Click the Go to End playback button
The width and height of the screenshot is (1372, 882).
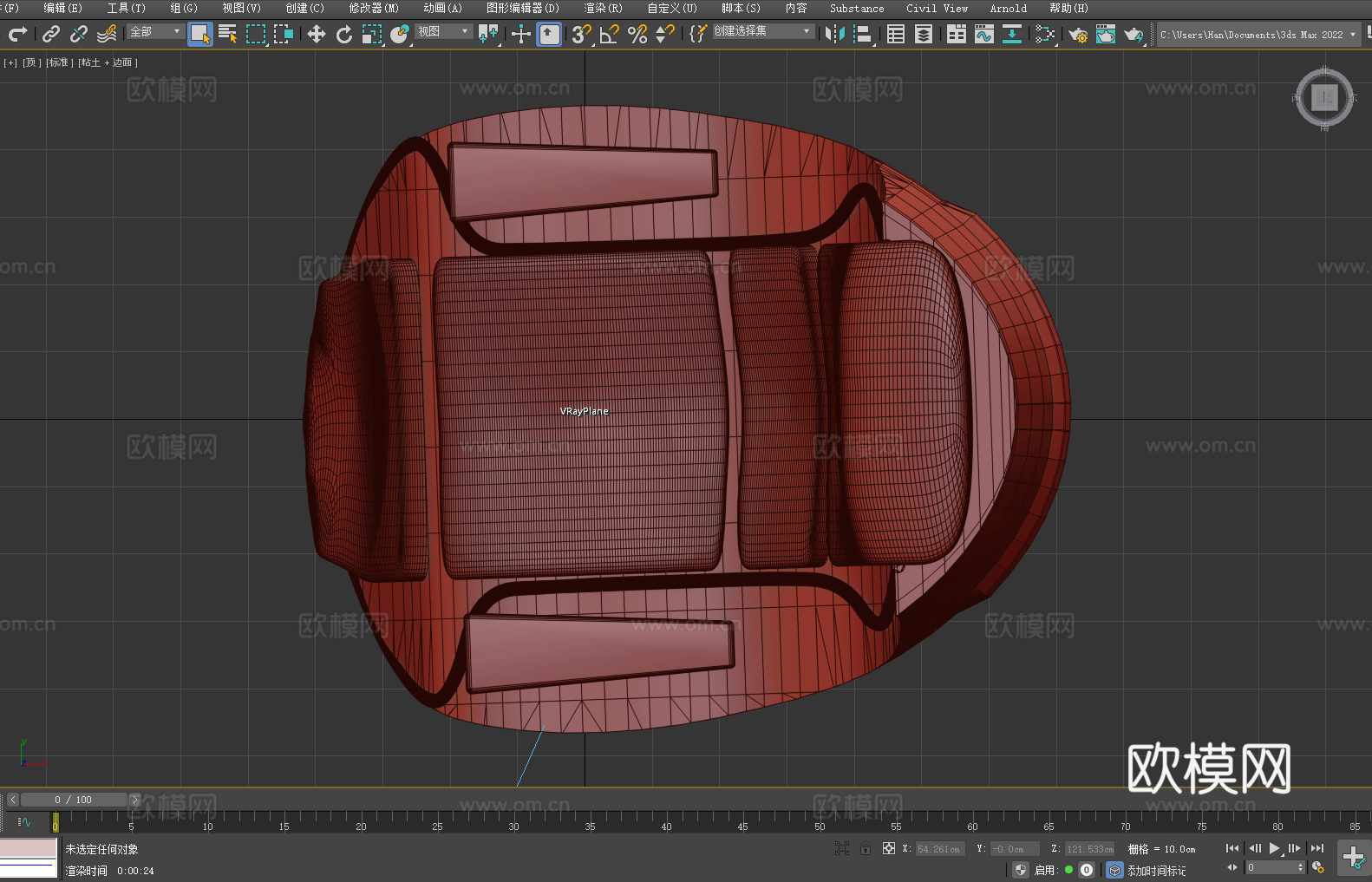point(1317,848)
